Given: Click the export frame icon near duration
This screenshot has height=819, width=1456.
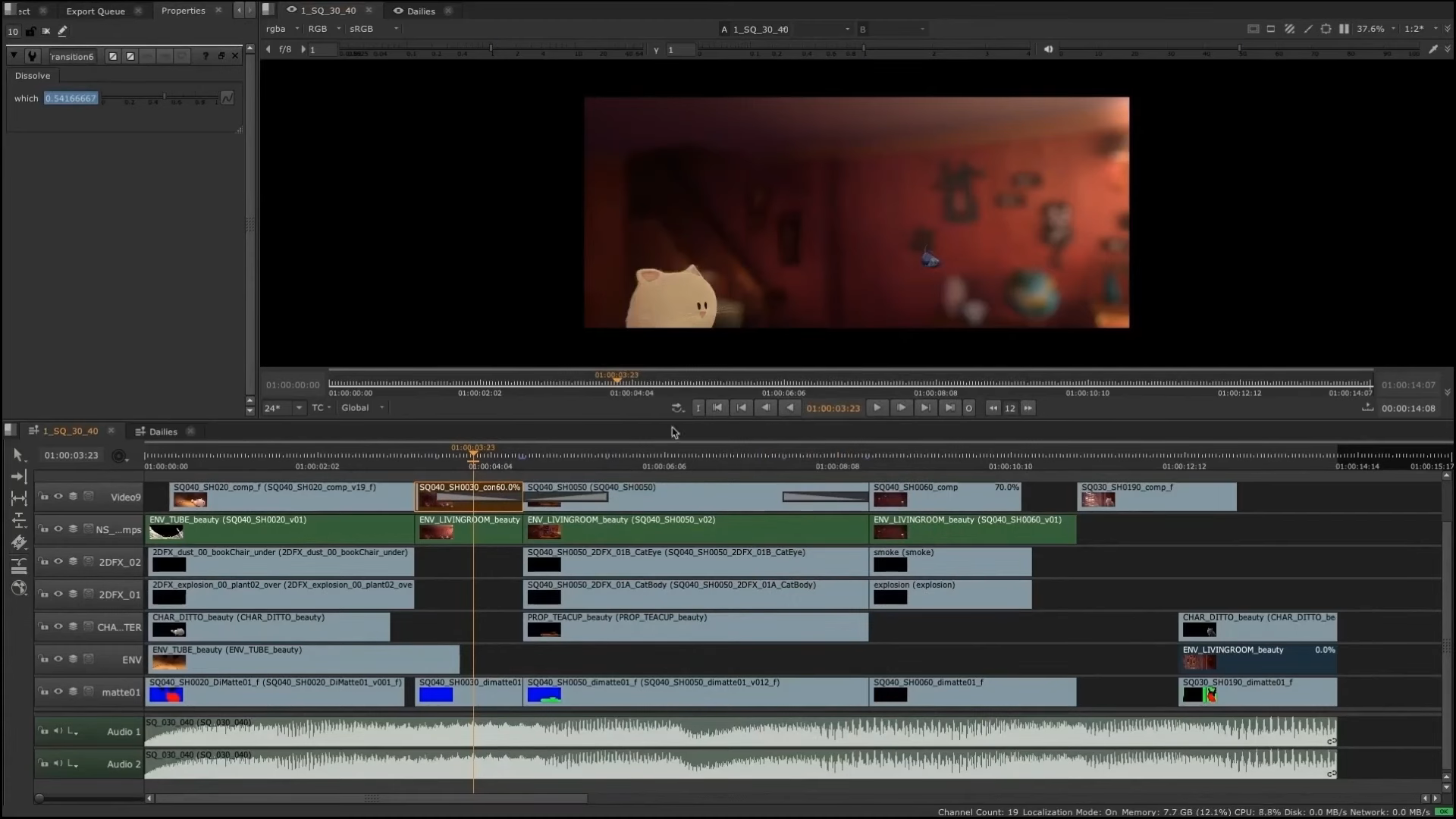Looking at the screenshot, I should pyautogui.click(x=1367, y=408).
